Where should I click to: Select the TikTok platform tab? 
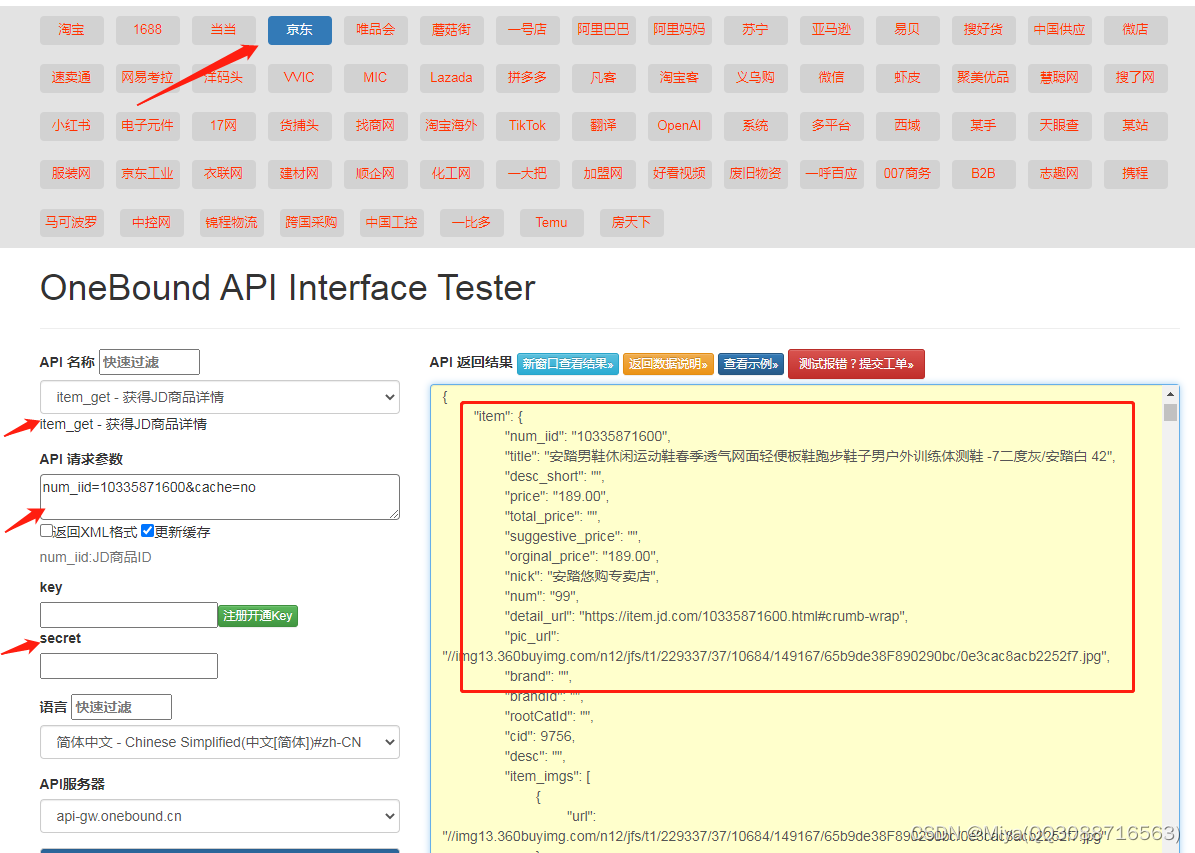point(527,126)
